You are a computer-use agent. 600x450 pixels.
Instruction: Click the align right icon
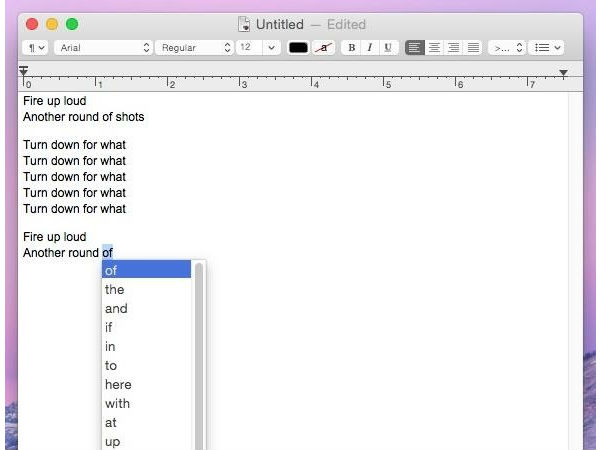click(453, 47)
